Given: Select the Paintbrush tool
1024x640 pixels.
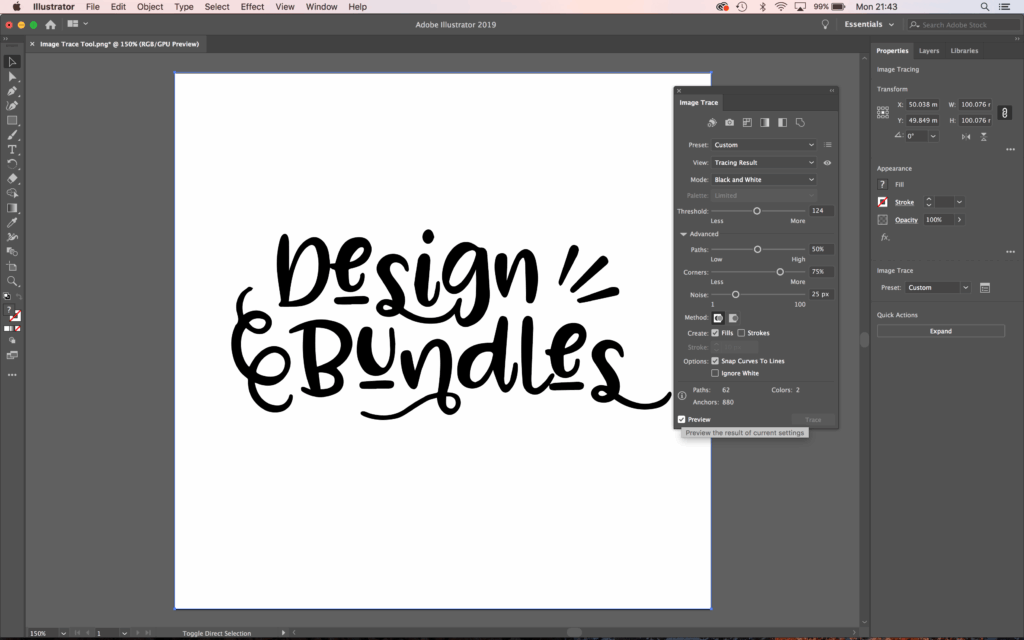Looking at the screenshot, I should pos(12,135).
